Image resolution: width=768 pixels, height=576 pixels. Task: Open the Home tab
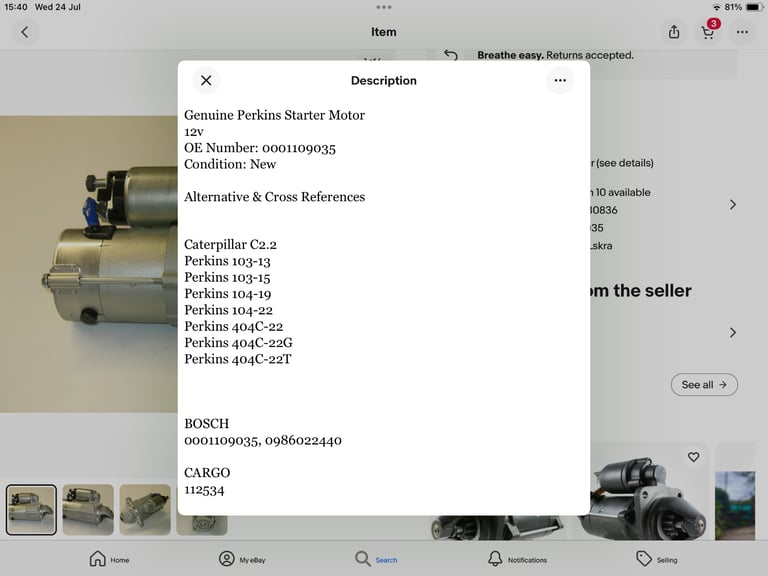click(x=109, y=559)
